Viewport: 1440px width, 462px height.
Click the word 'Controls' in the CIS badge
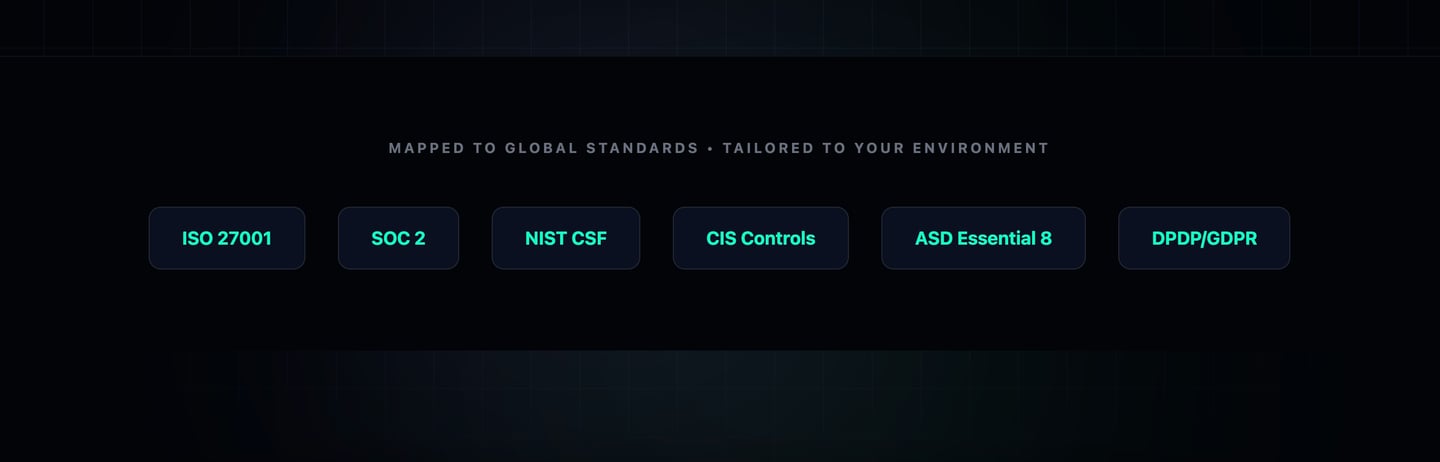click(779, 239)
